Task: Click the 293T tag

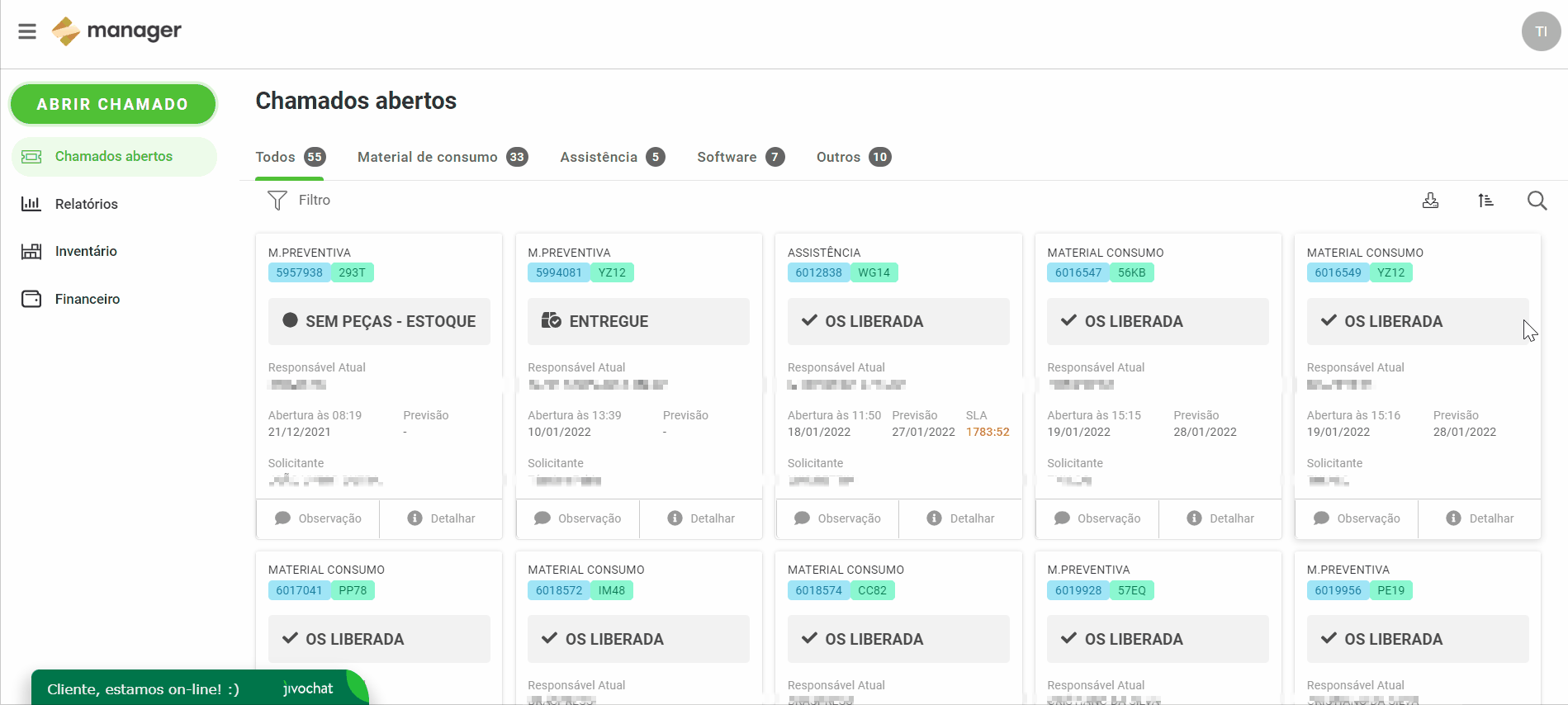Action: (x=353, y=272)
